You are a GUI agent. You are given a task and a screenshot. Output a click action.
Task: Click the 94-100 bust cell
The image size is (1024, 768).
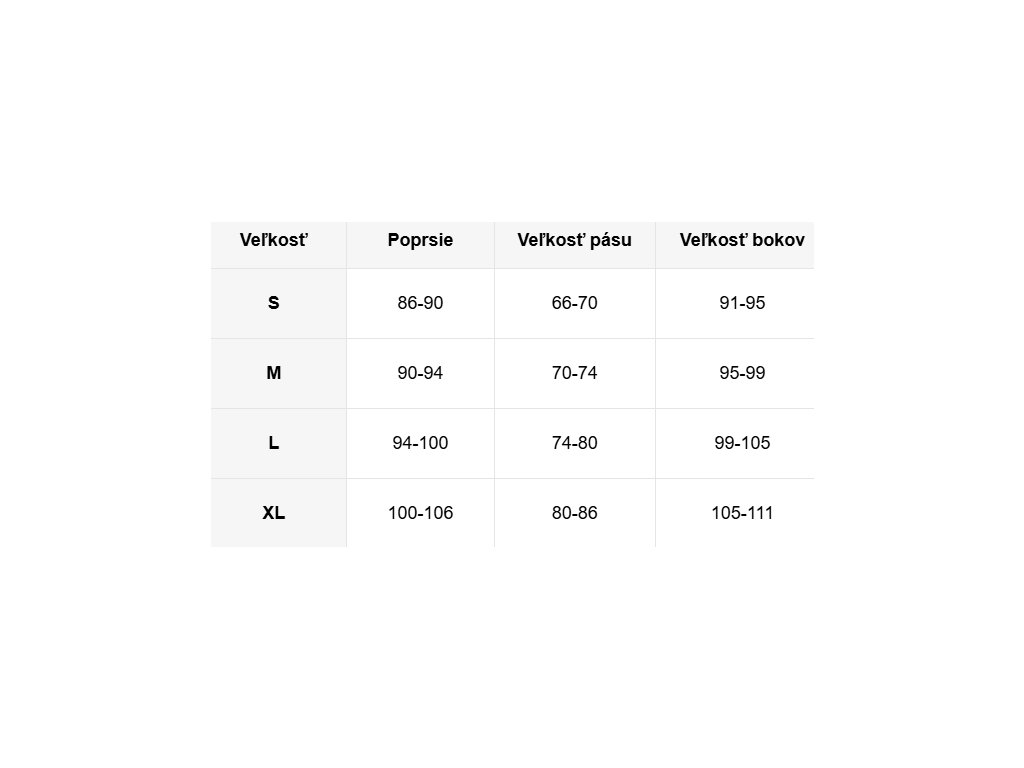pos(420,443)
